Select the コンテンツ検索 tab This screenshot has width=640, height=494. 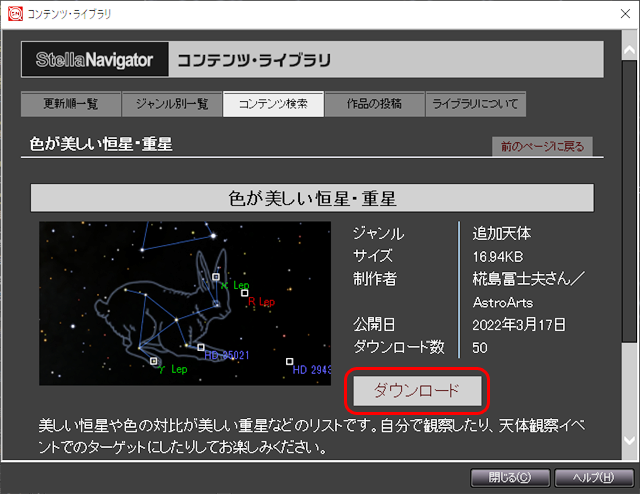[274, 104]
